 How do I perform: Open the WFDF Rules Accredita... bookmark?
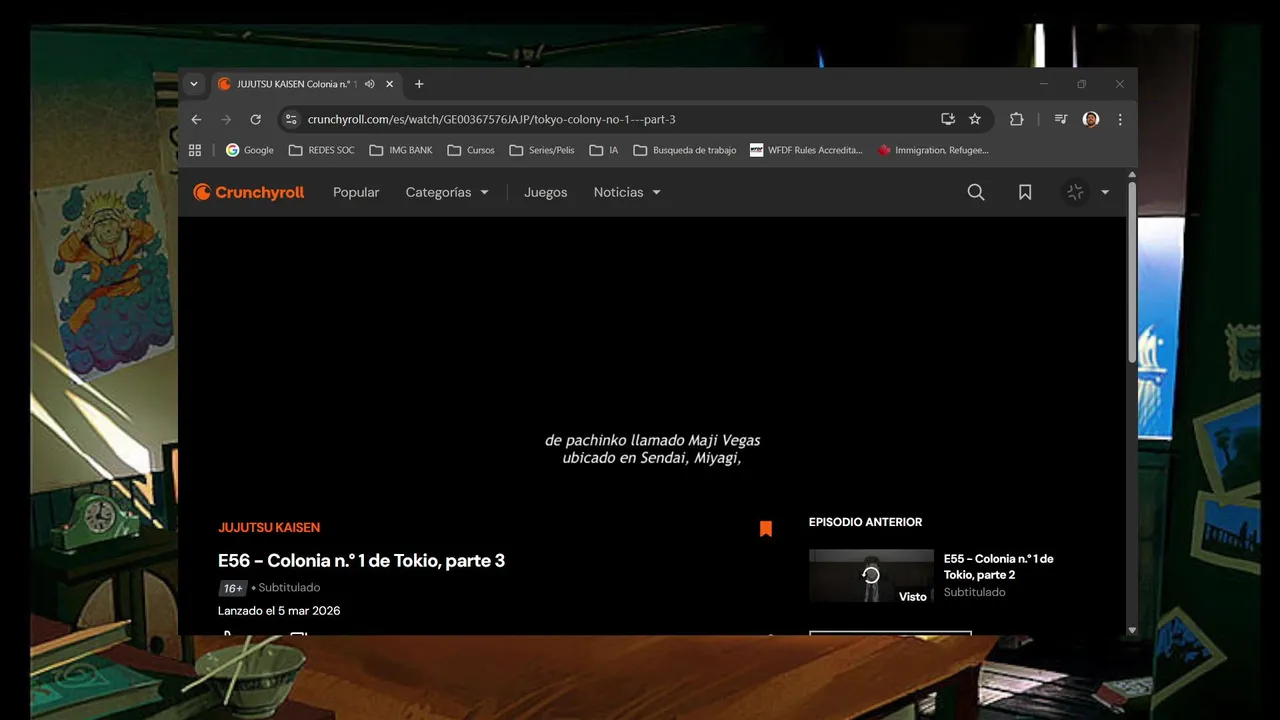(806, 150)
